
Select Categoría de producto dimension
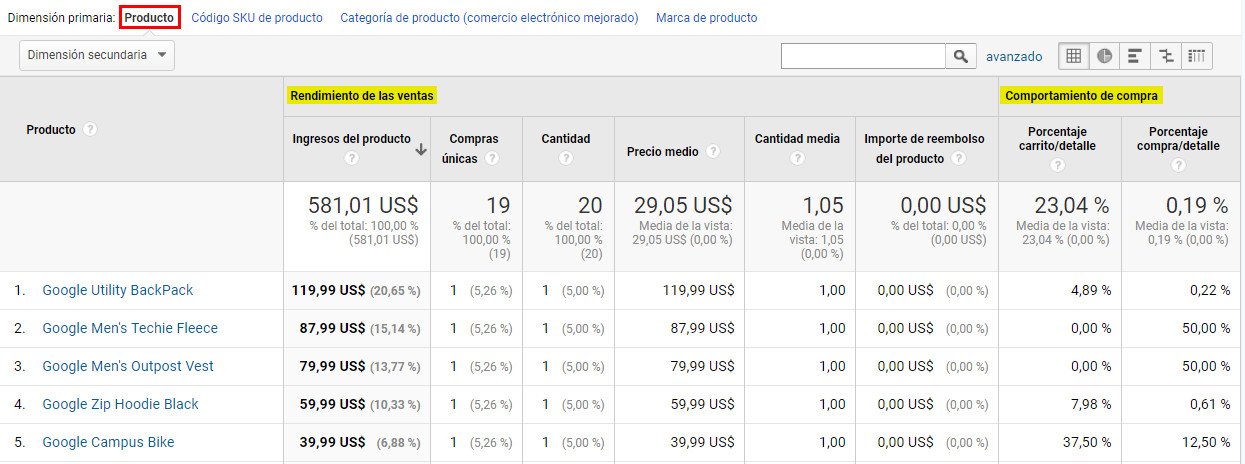point(489,18)
